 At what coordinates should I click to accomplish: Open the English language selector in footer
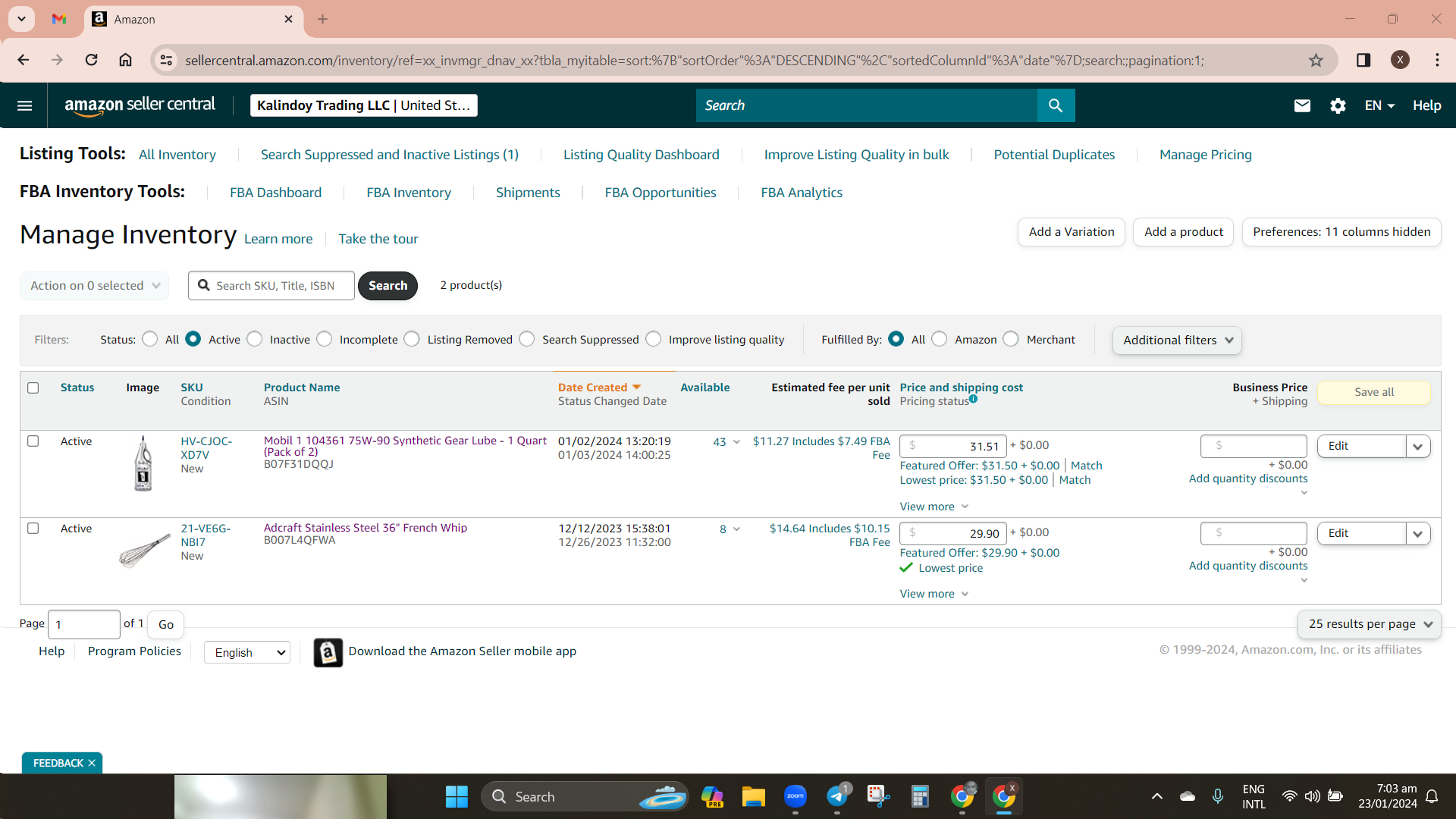pos(247,653)
